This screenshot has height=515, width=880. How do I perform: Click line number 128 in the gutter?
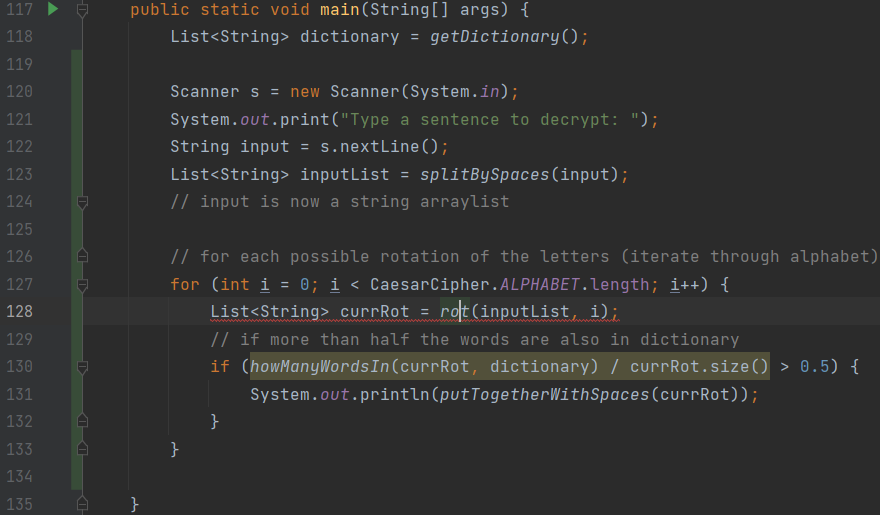coord(19,311)
